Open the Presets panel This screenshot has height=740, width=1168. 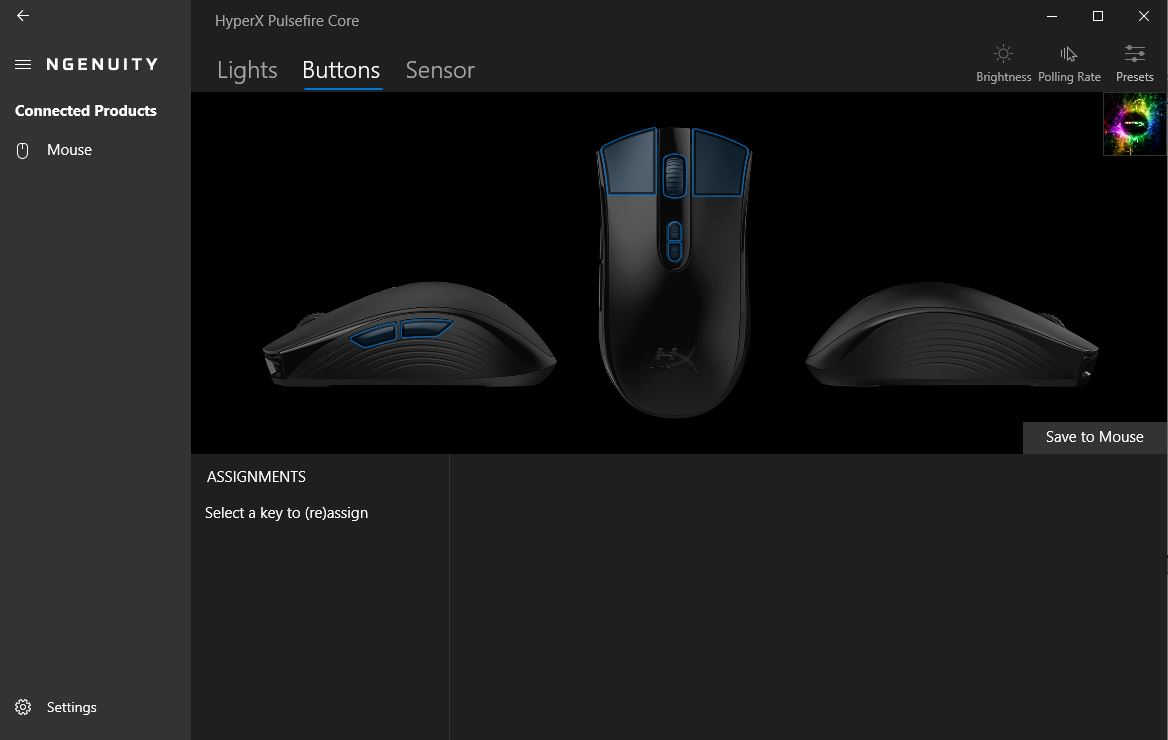click(1134, 63)
